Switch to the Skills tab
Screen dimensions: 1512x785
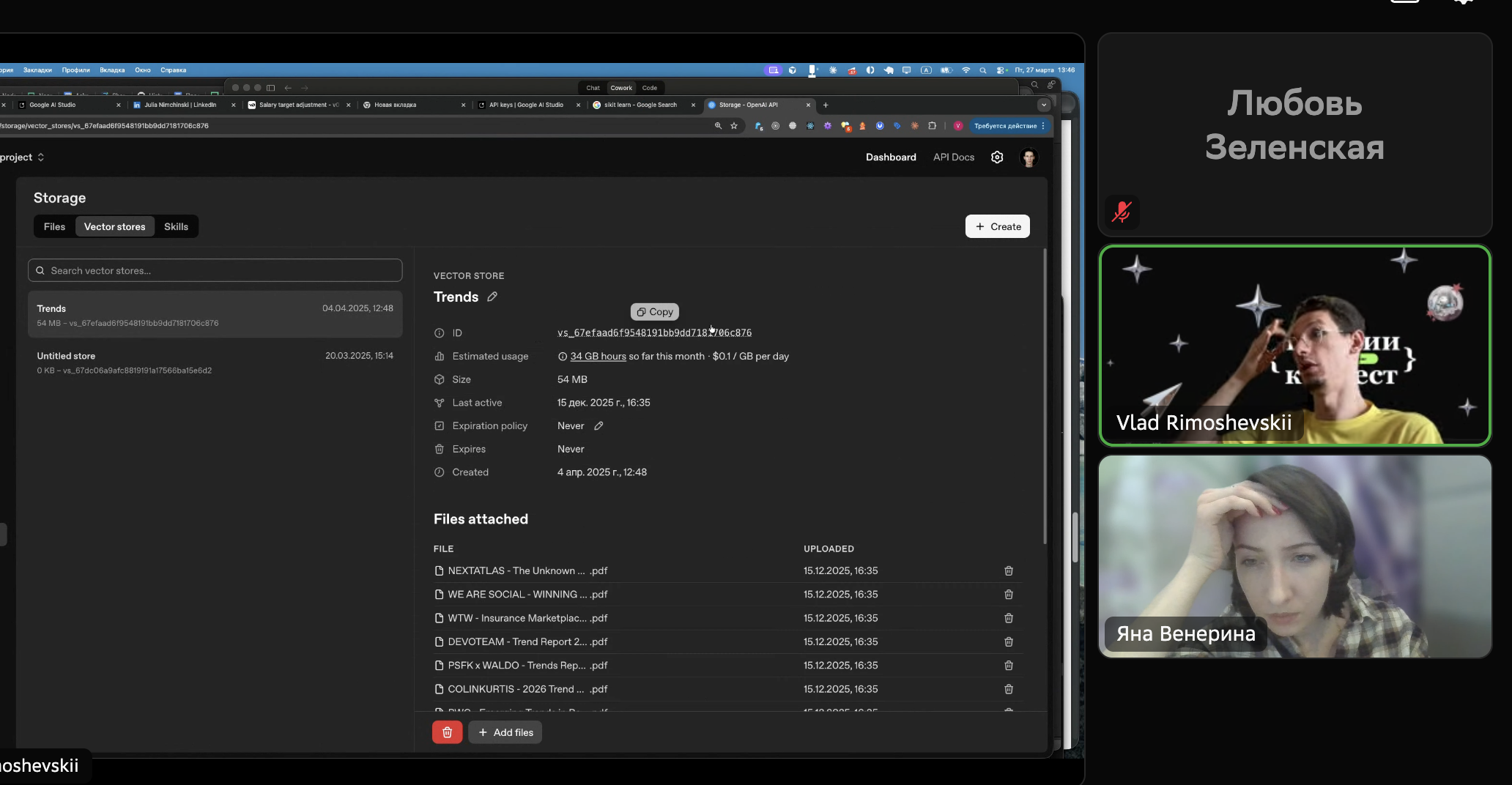(x=176, y=227)
